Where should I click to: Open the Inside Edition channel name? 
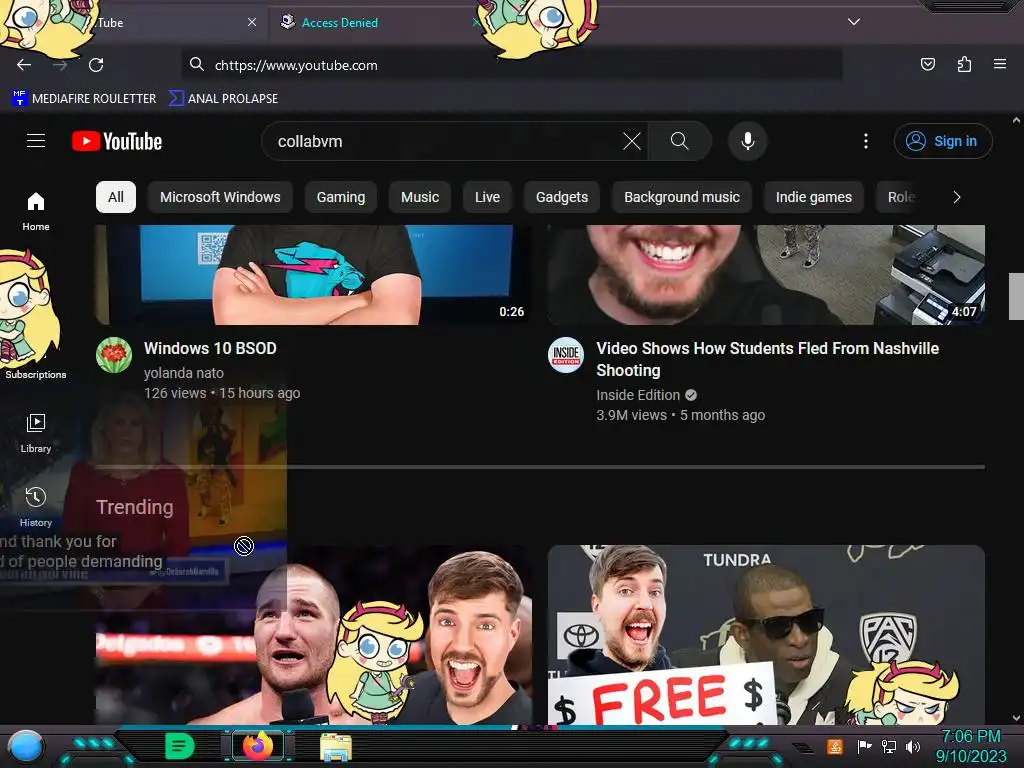[638, 395]
